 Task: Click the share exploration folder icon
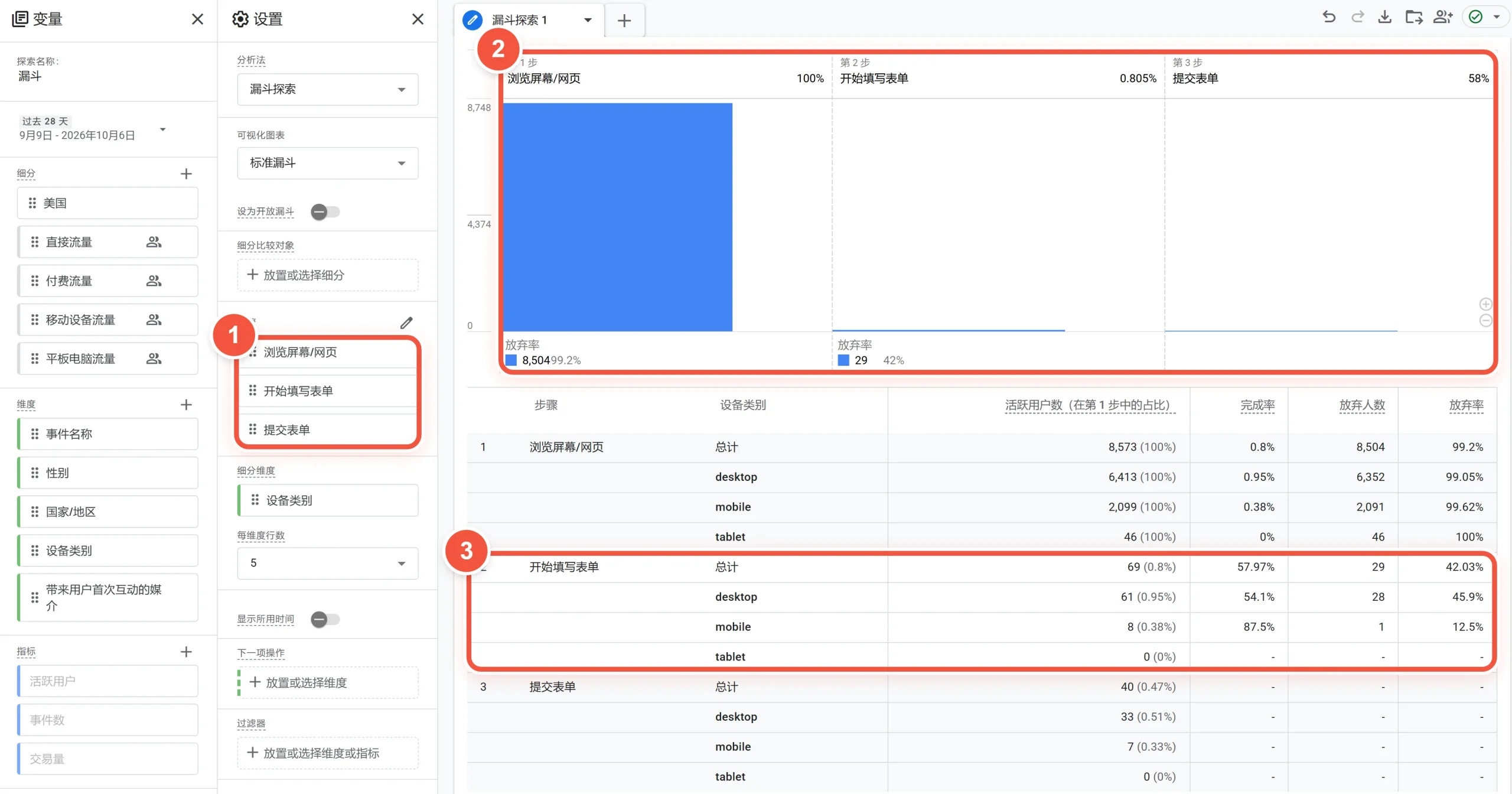pos(1414,18)
